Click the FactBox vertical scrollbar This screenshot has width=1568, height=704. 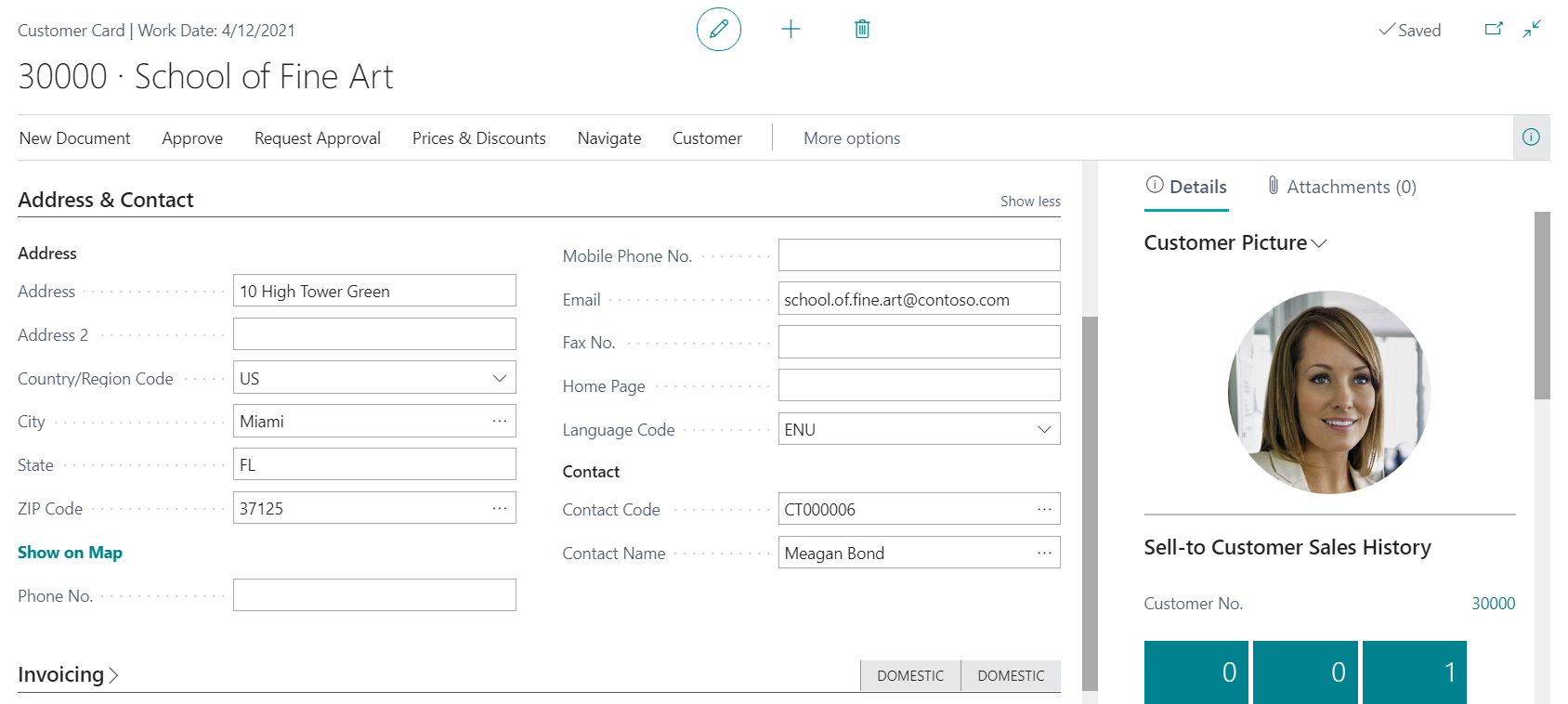[x=1542, y=306]
